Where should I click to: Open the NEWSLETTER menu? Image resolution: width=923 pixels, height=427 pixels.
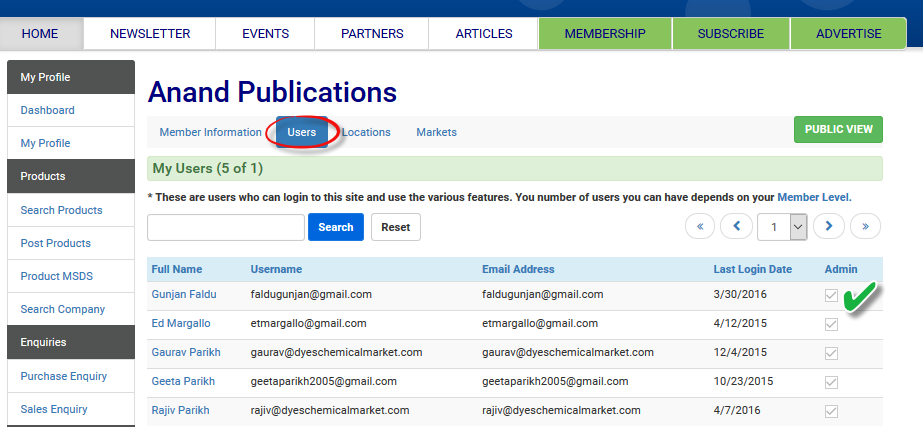coord(150,34)
